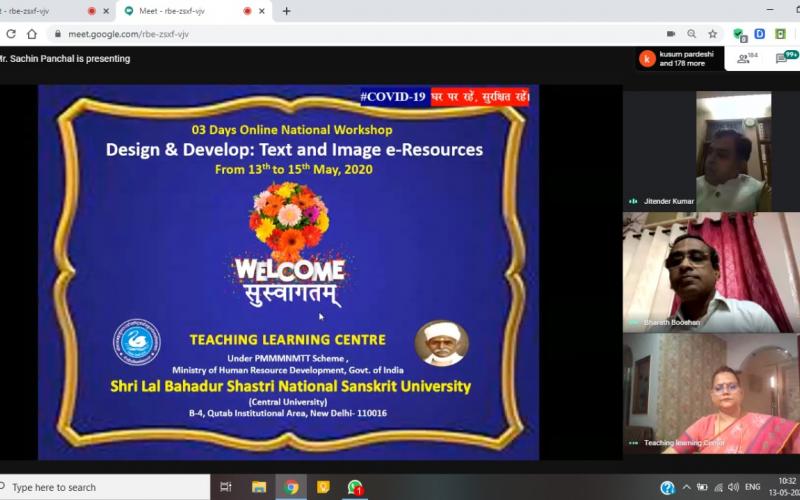Viewport: 800px width, 500px height.
Task: Open File Explorer from the taskbar
Action: (259, 487)
